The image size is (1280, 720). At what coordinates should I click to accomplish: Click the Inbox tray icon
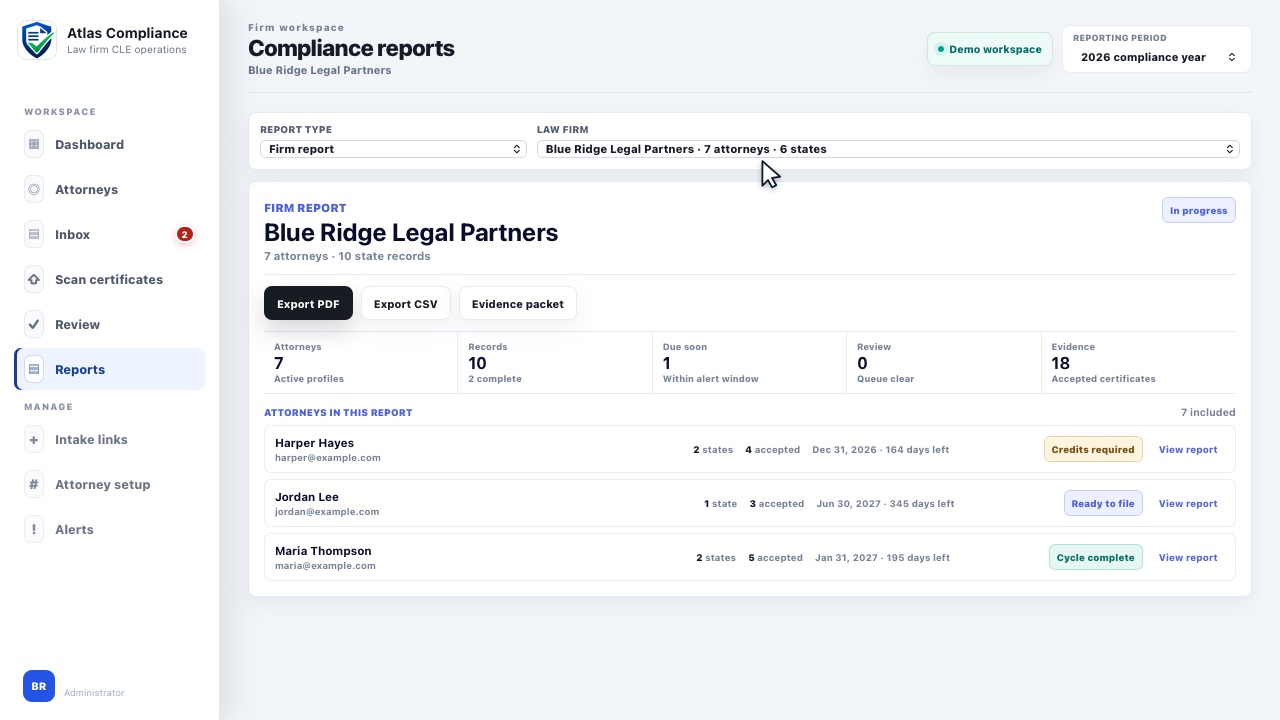click(x=34, y=234)
